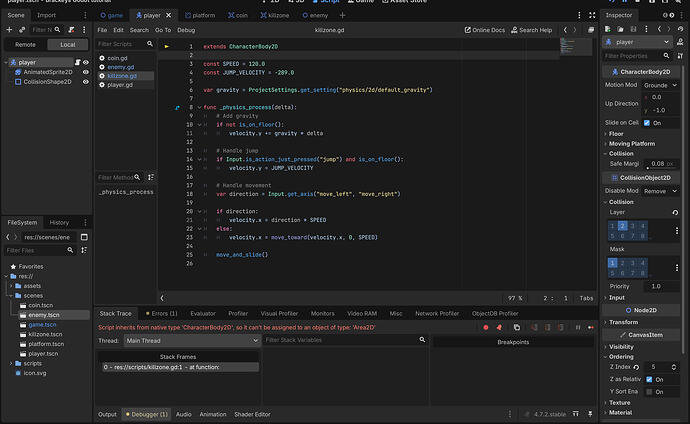Sort methods list icon beside Filter Methods

[x=150, y=177]
